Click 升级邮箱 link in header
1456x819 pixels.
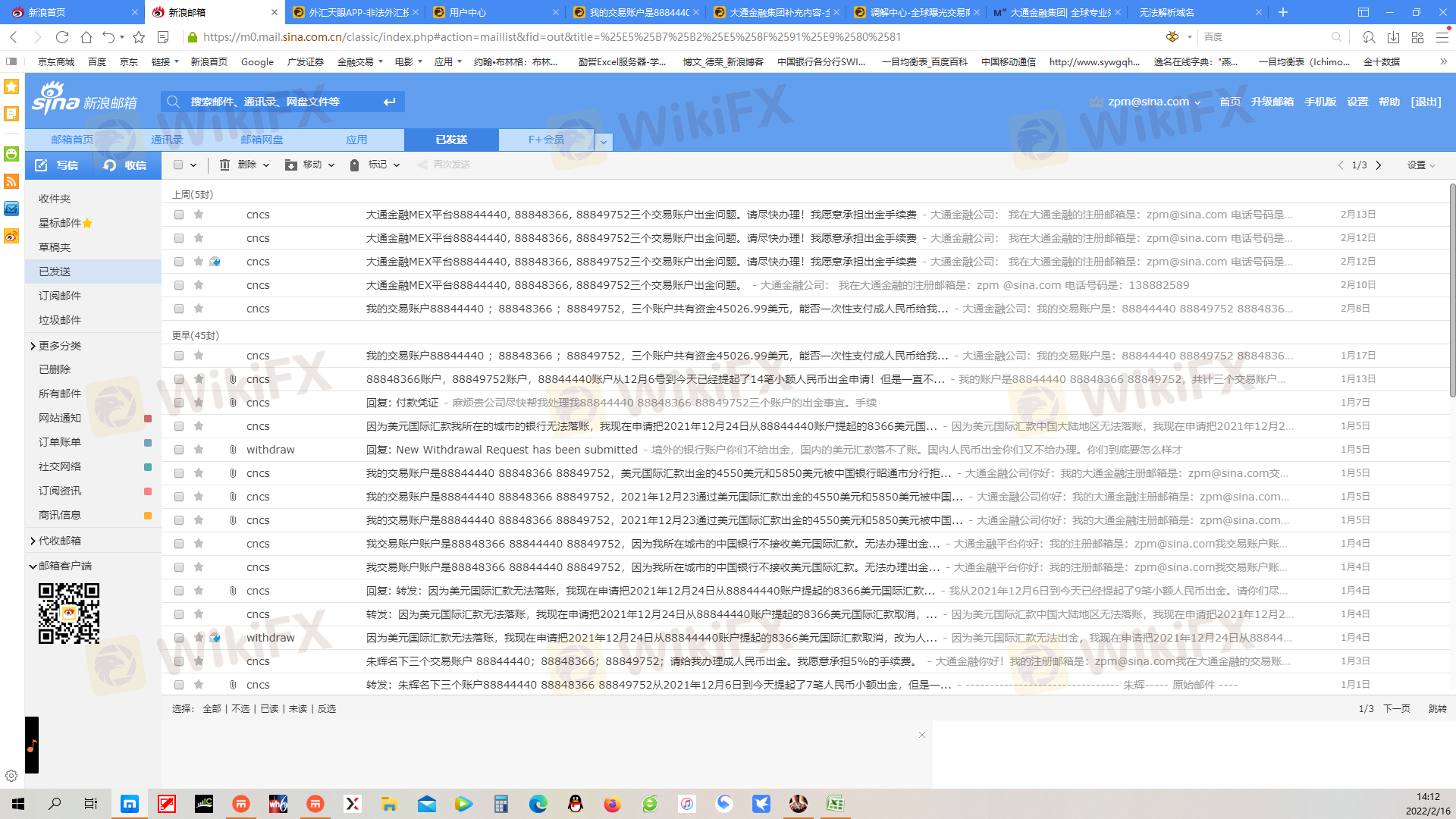tap(1272, 102)
